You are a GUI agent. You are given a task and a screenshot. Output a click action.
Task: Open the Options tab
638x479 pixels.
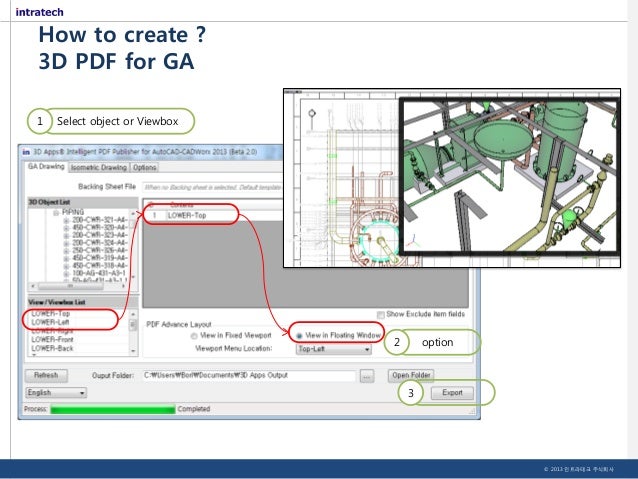pos(144,167)
